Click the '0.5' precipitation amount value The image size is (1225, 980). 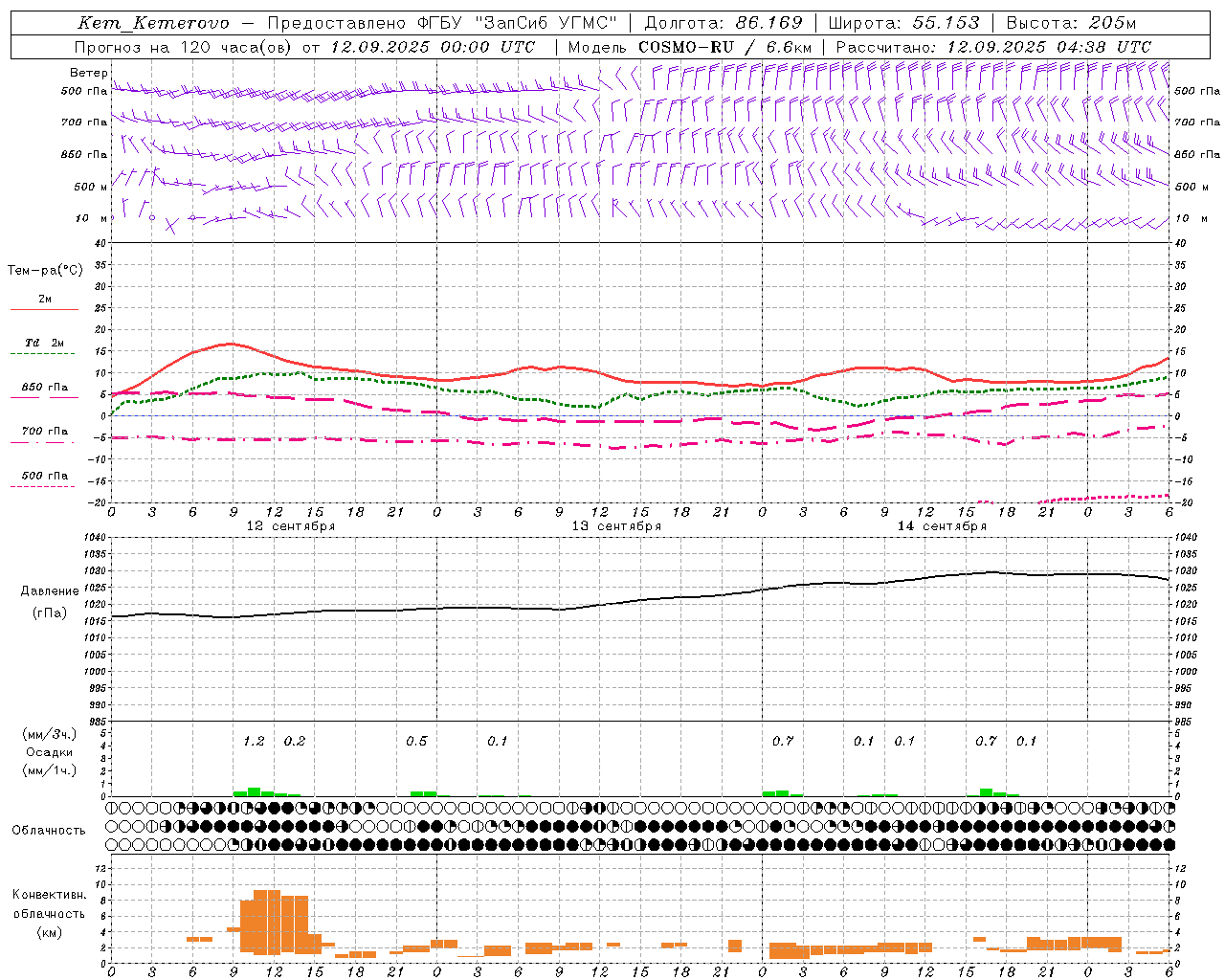click(416, 742)
